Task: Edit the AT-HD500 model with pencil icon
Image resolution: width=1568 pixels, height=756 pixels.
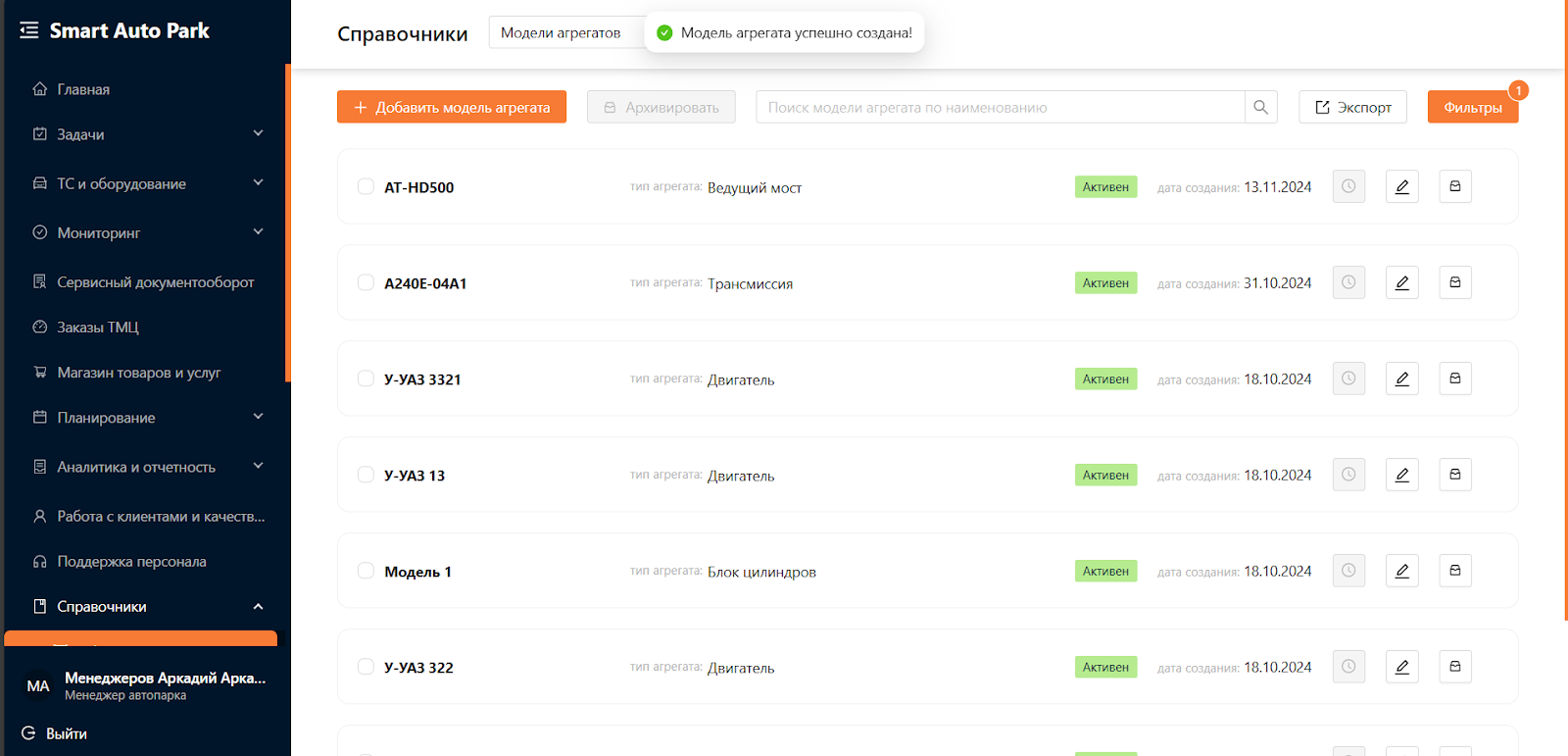Action: (x=1401, y=186)
